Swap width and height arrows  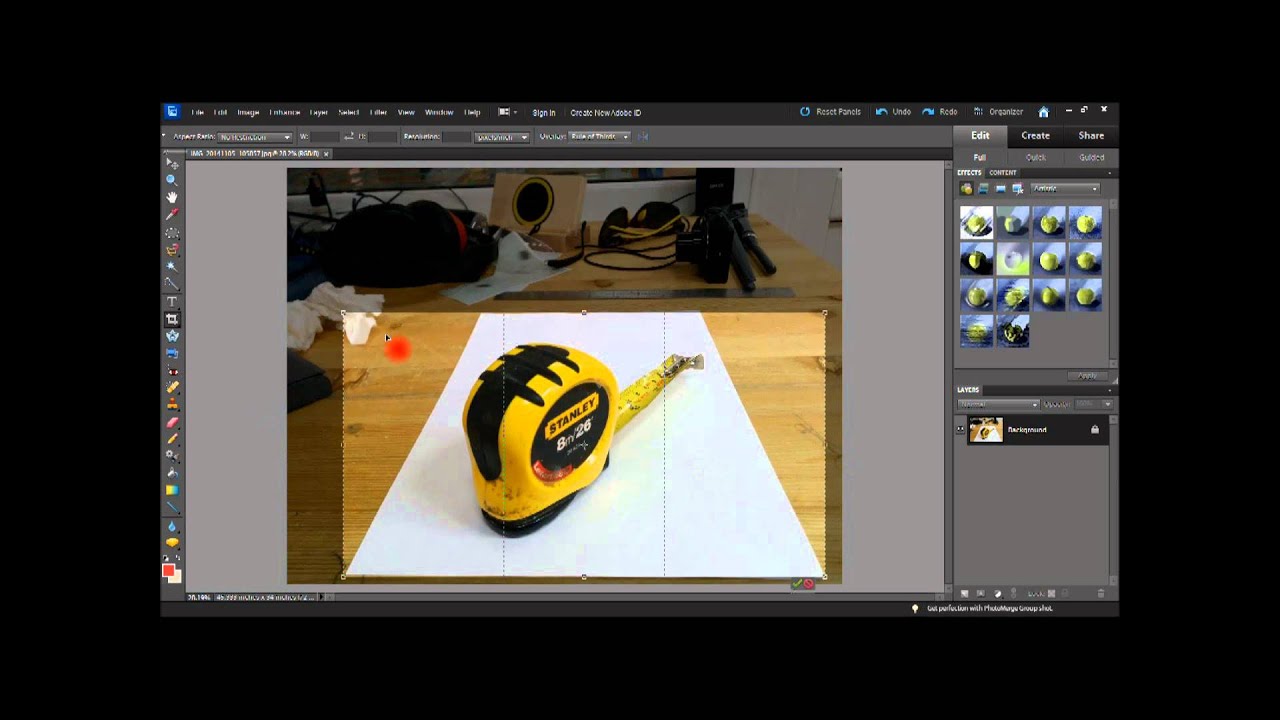point(349,136)
